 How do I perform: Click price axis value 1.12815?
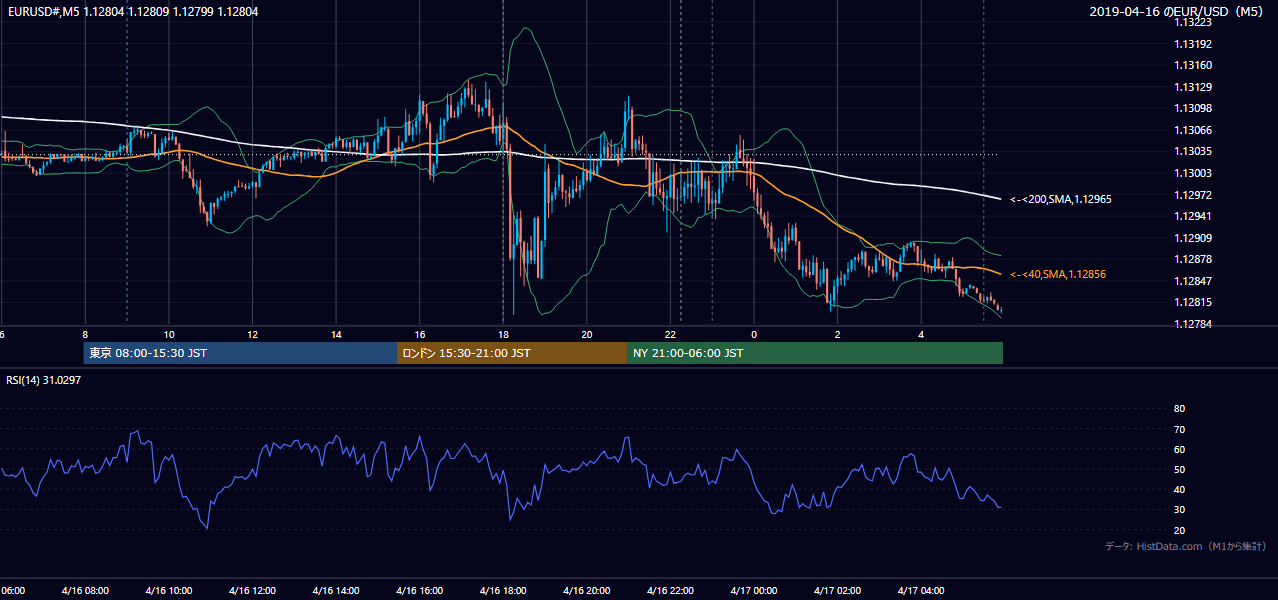(x=1193, y=302)
